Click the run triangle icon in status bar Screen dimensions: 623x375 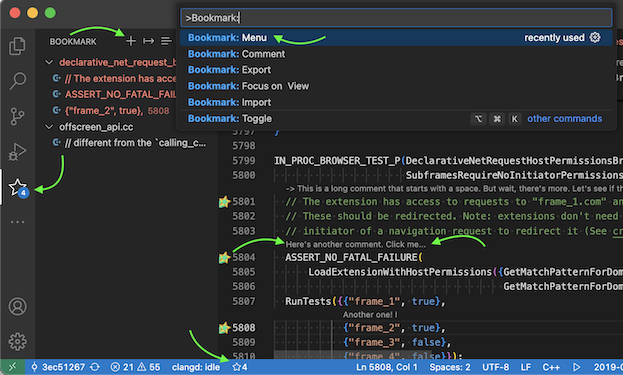coord(577,367)
